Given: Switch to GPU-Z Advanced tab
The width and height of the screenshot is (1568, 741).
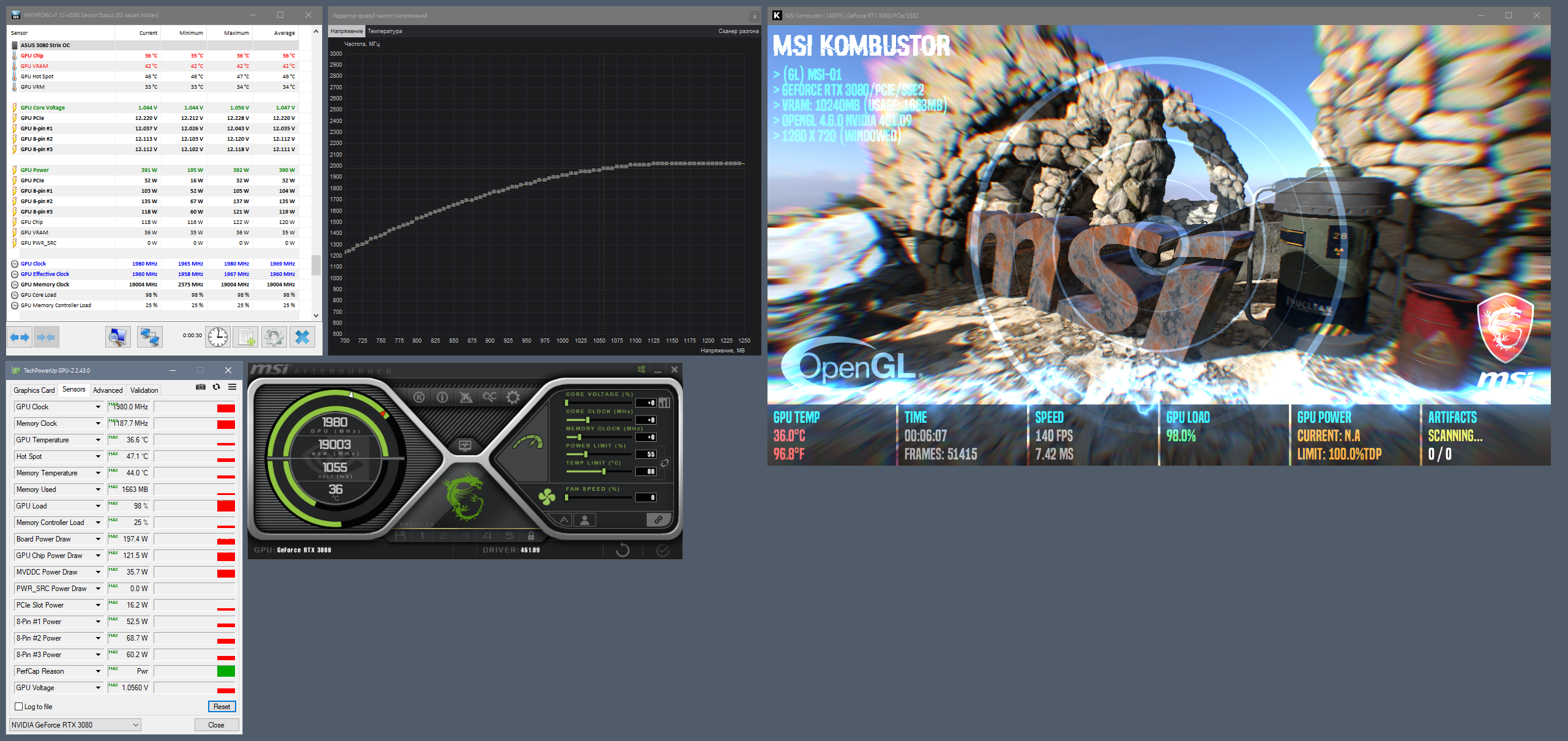Looking at the screenshot, I should [x=108, y=390].
